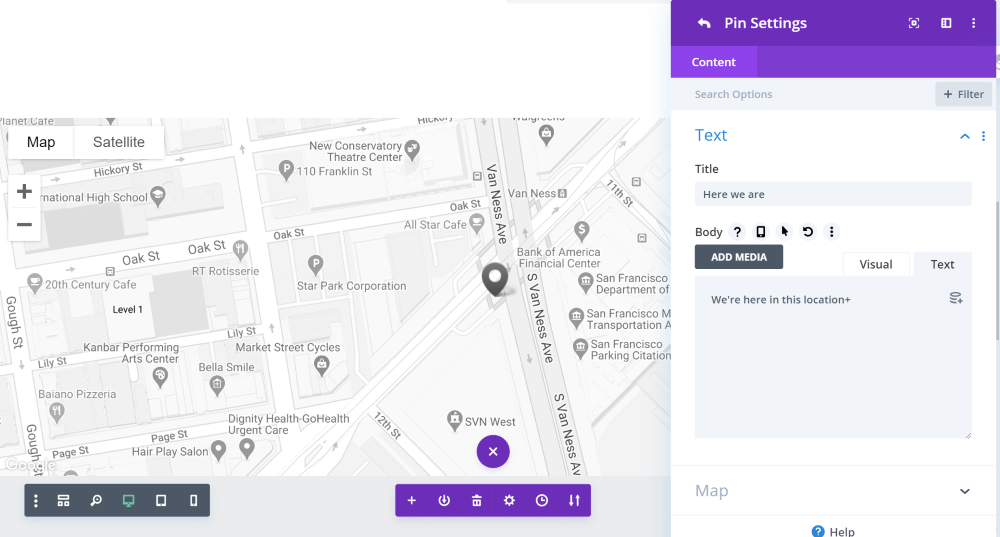The height and width of the screenshot is (537, 1000).
Task: Enable Body hover options cursor icon
Action: (784, 232)
